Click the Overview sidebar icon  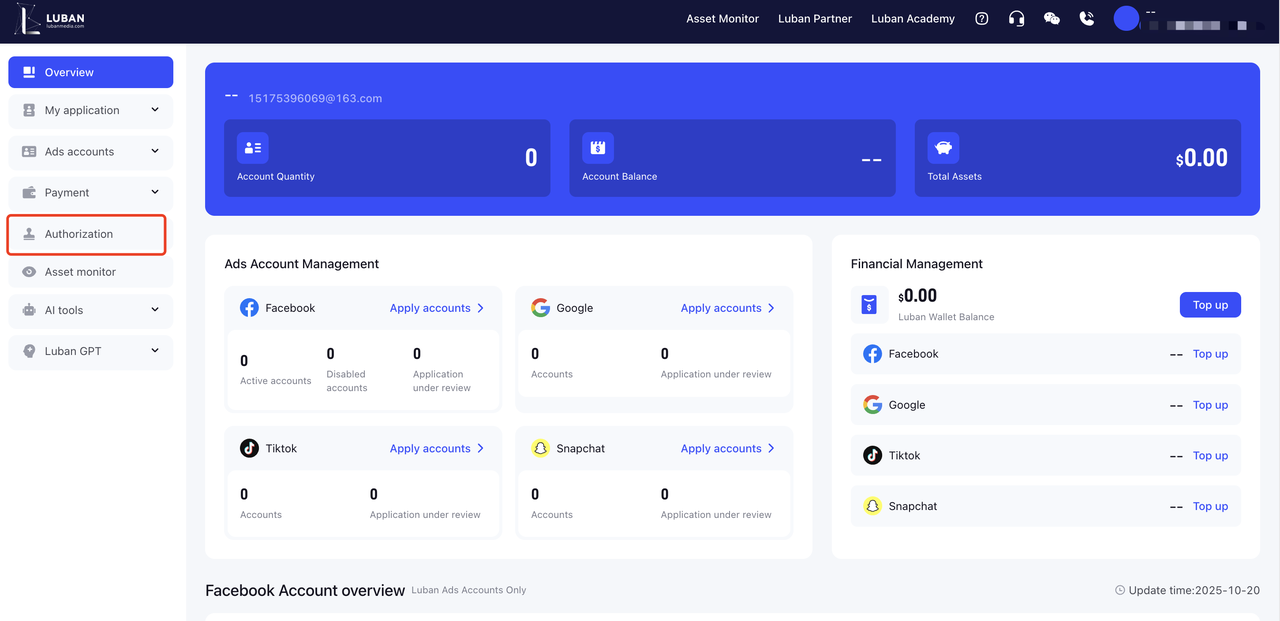[29, 72]
